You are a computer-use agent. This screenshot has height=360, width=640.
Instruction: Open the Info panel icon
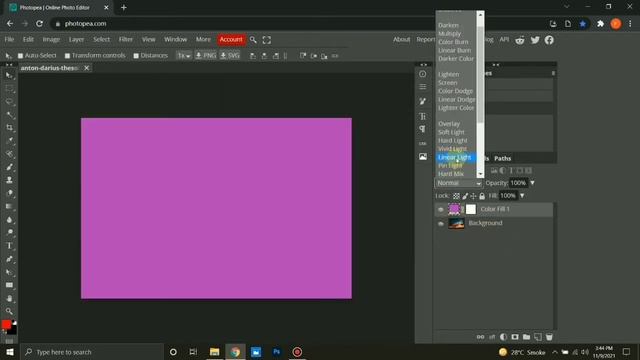[x=423, y=74]
